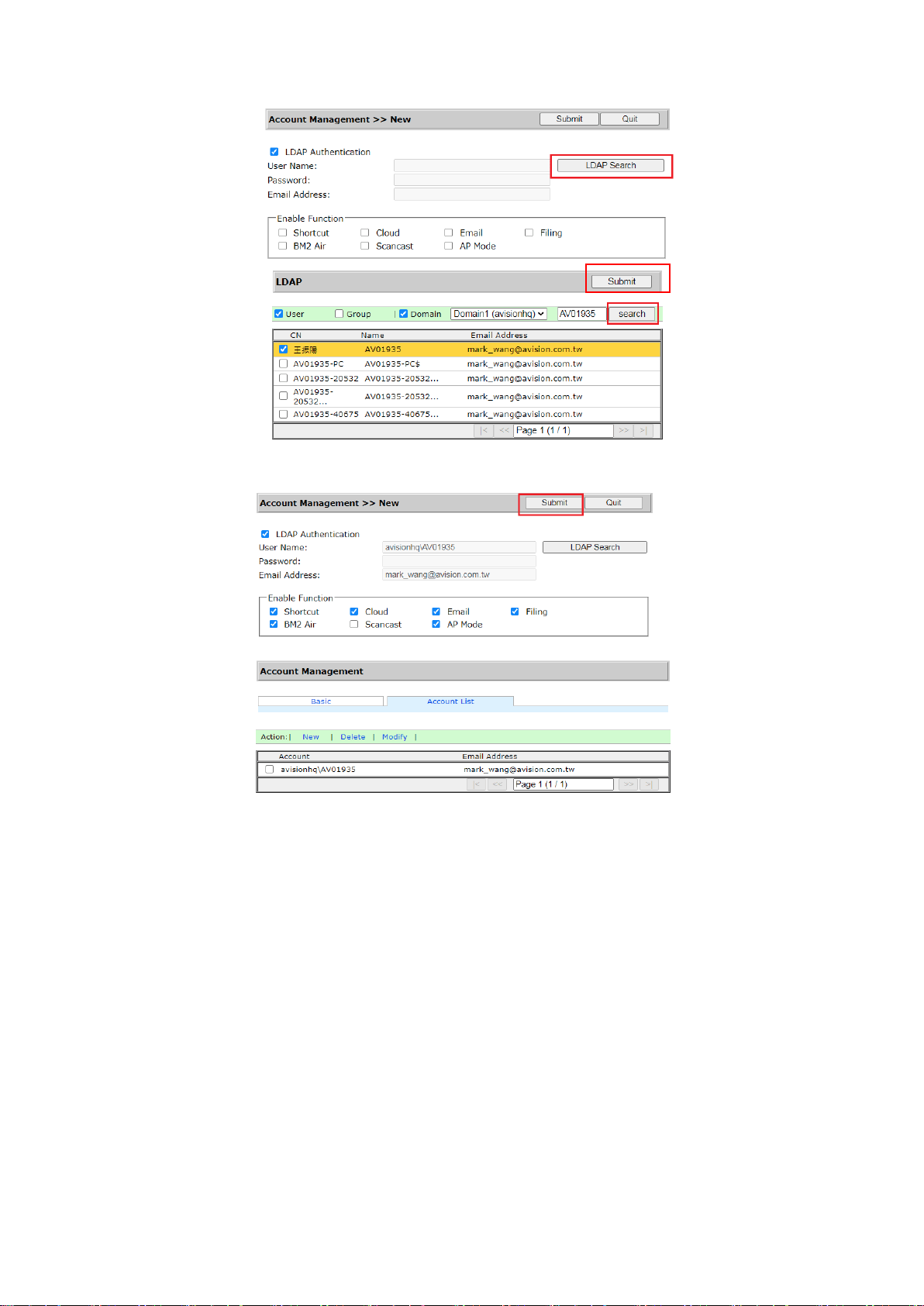Click Submit in the empty New form header
Viewport: 924px width, 1306px height.
569,119
